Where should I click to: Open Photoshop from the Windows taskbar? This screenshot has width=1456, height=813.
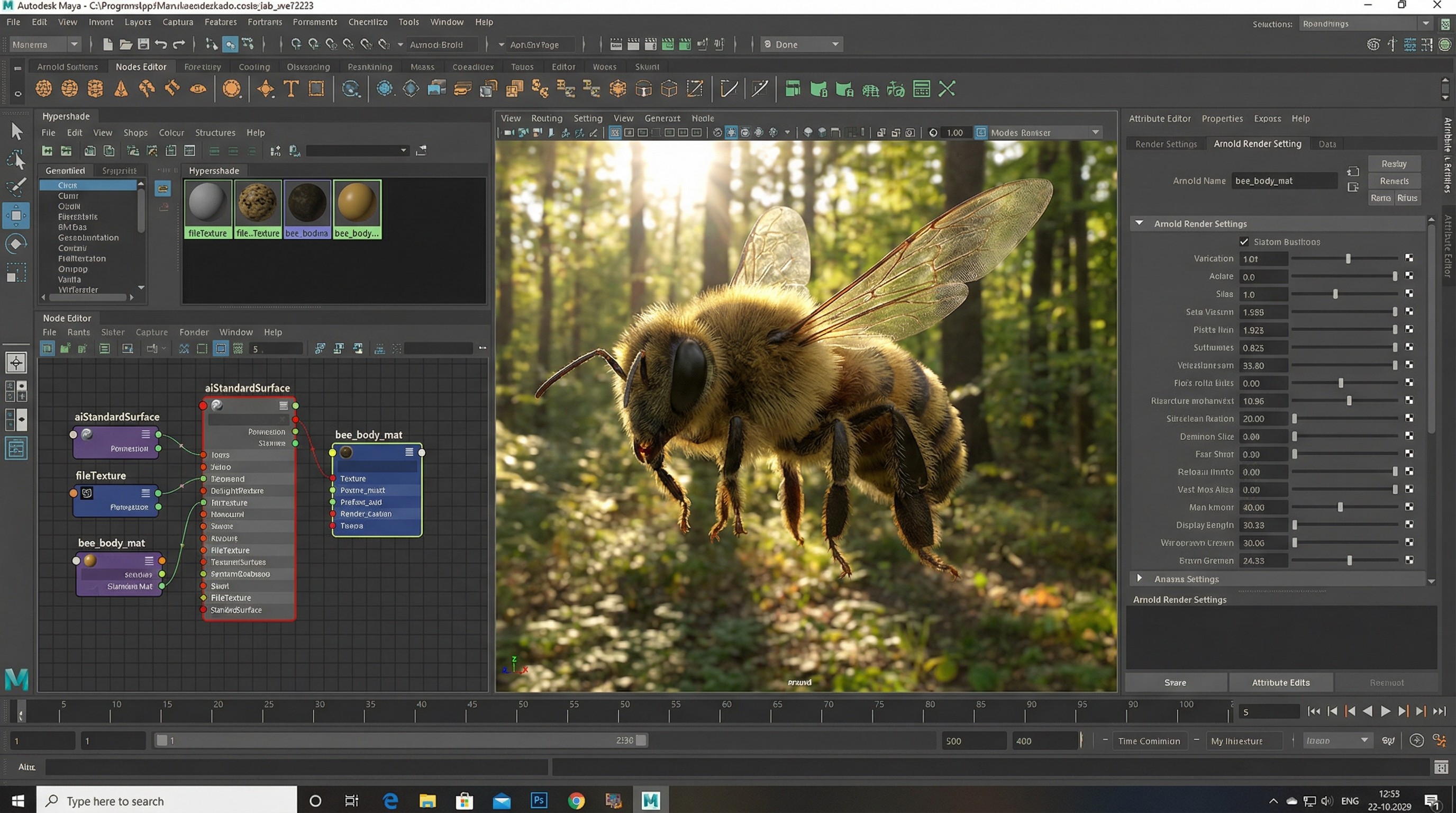tap(539, 801)
